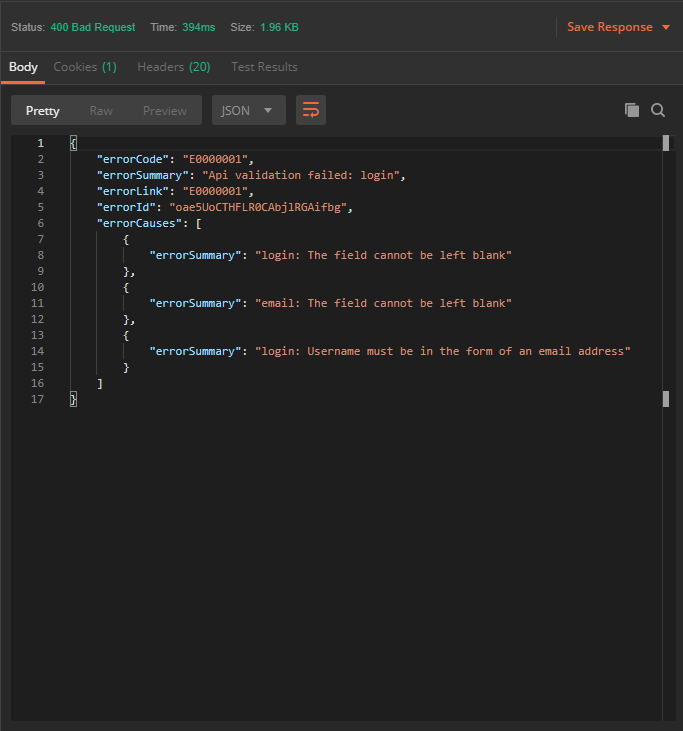Open the Cookies (1) tab
Image resolution: width=683 pixels, height=731 pixels.
coord(85,67)
